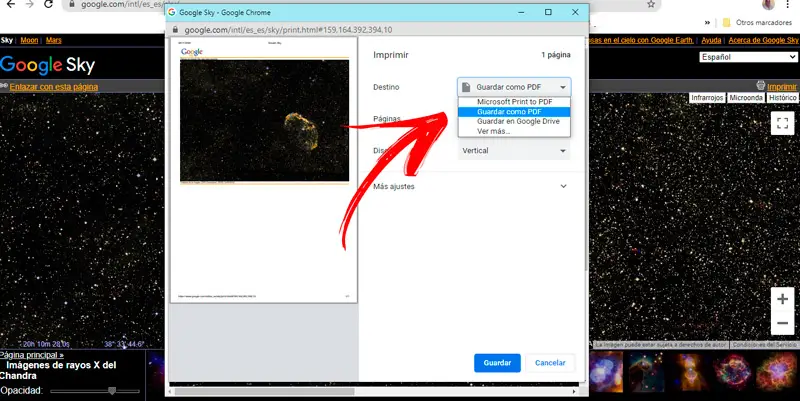Image resolution: width=800 pixels, height=401 pixels.
Task: Click the popup lock site info icon
Action: (176, 30)
